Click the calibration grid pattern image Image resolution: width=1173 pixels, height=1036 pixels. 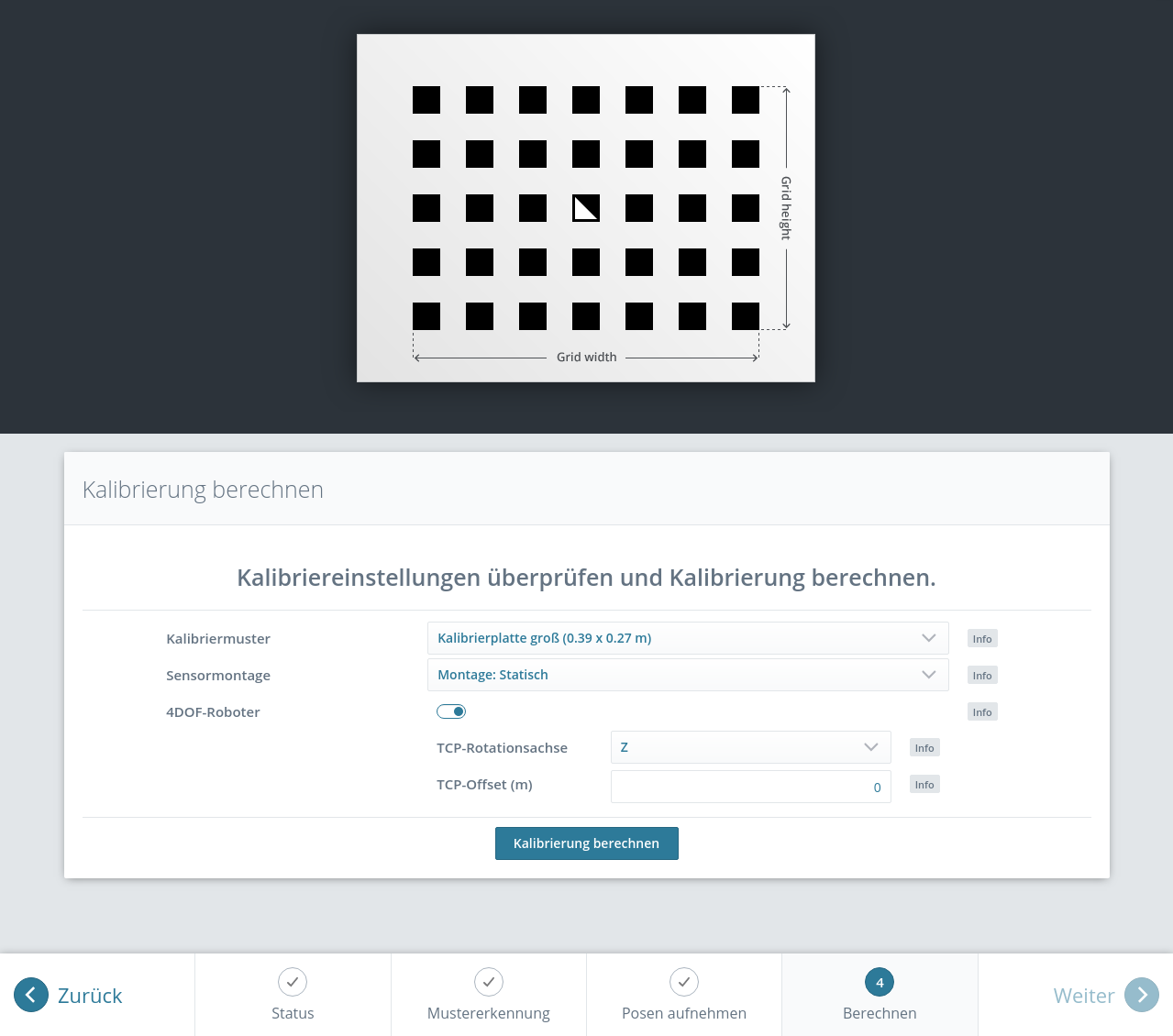[x=586, y=206]
